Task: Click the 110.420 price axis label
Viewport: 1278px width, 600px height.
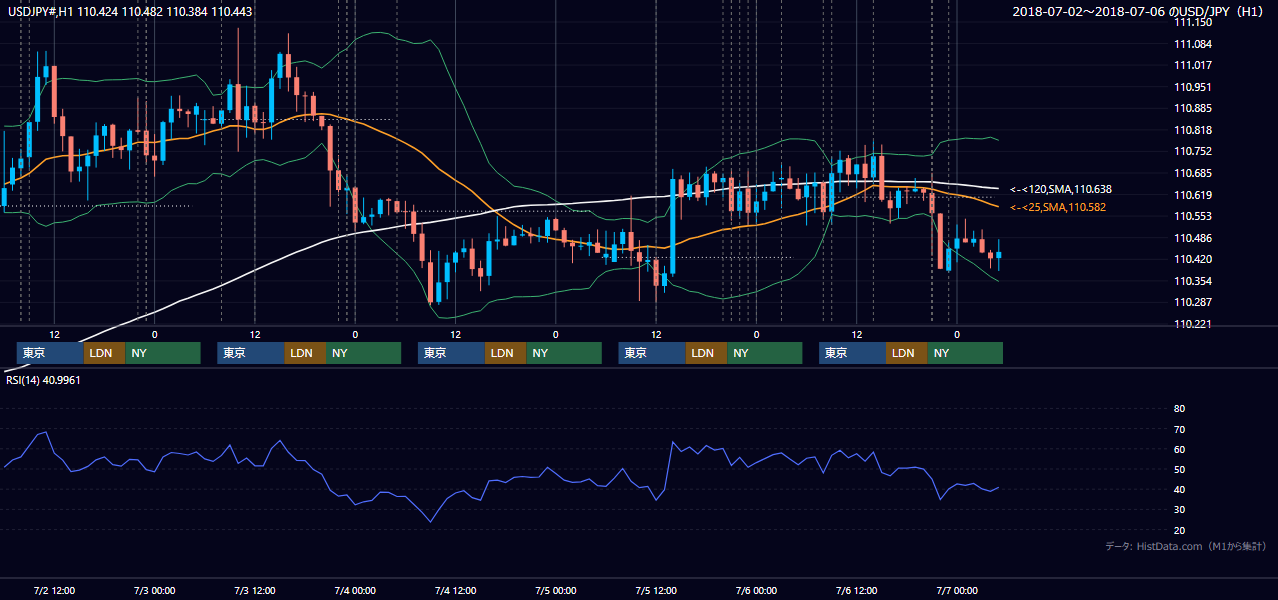Action: (1192, 259)
